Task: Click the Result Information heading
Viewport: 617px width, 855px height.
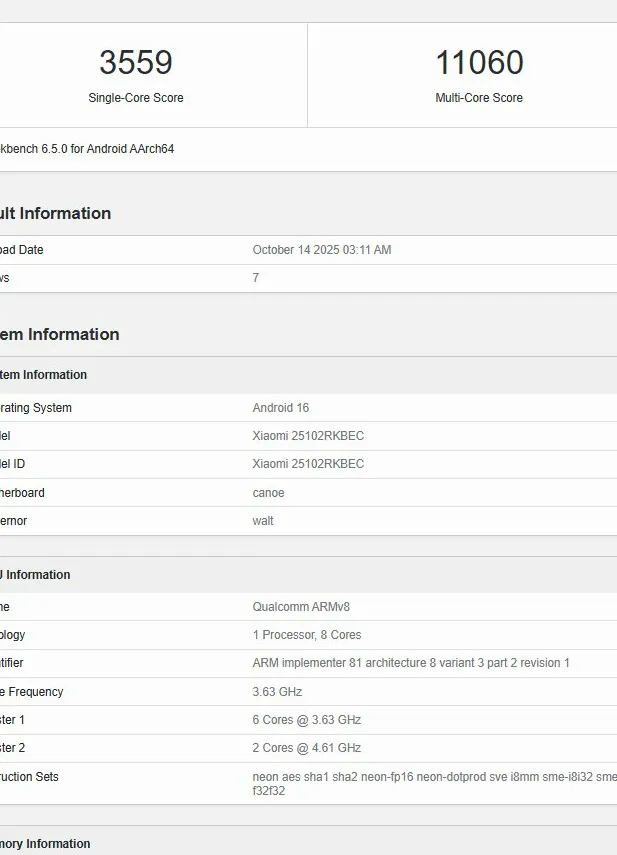Action: tap(55, 213)
